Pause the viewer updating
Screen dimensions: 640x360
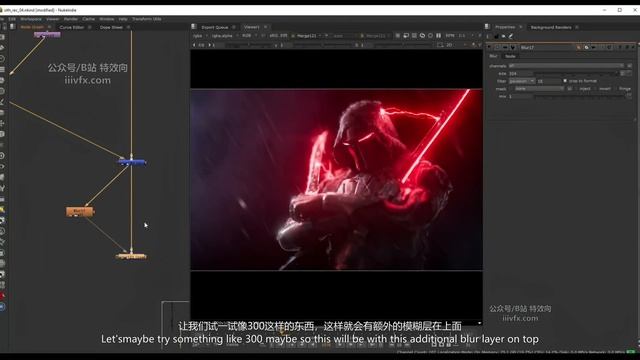[x=438, y=36]
